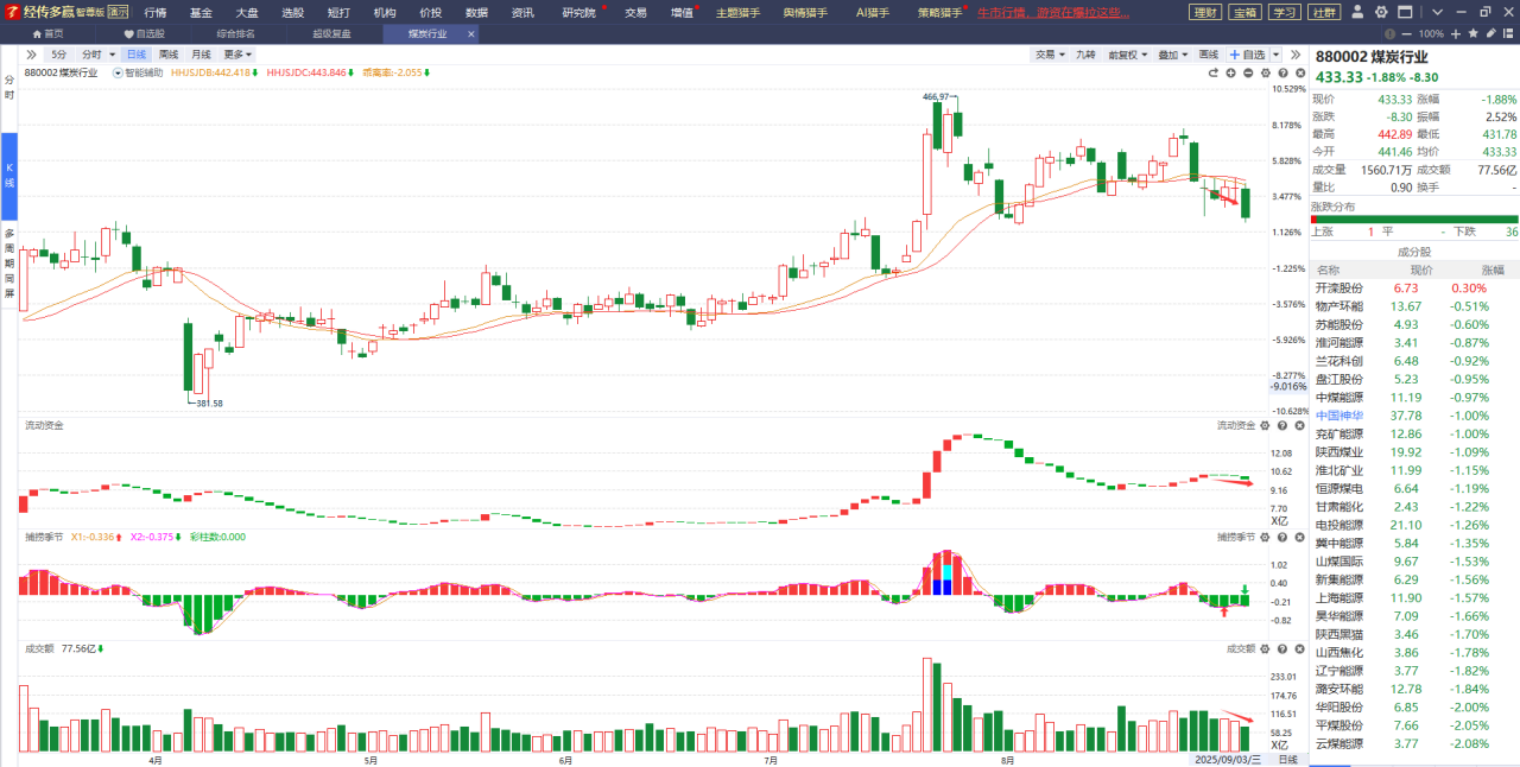This screenshot has height=767, width=1520.
Task: Go to 首页 home tab
Action: coord(47,34)
